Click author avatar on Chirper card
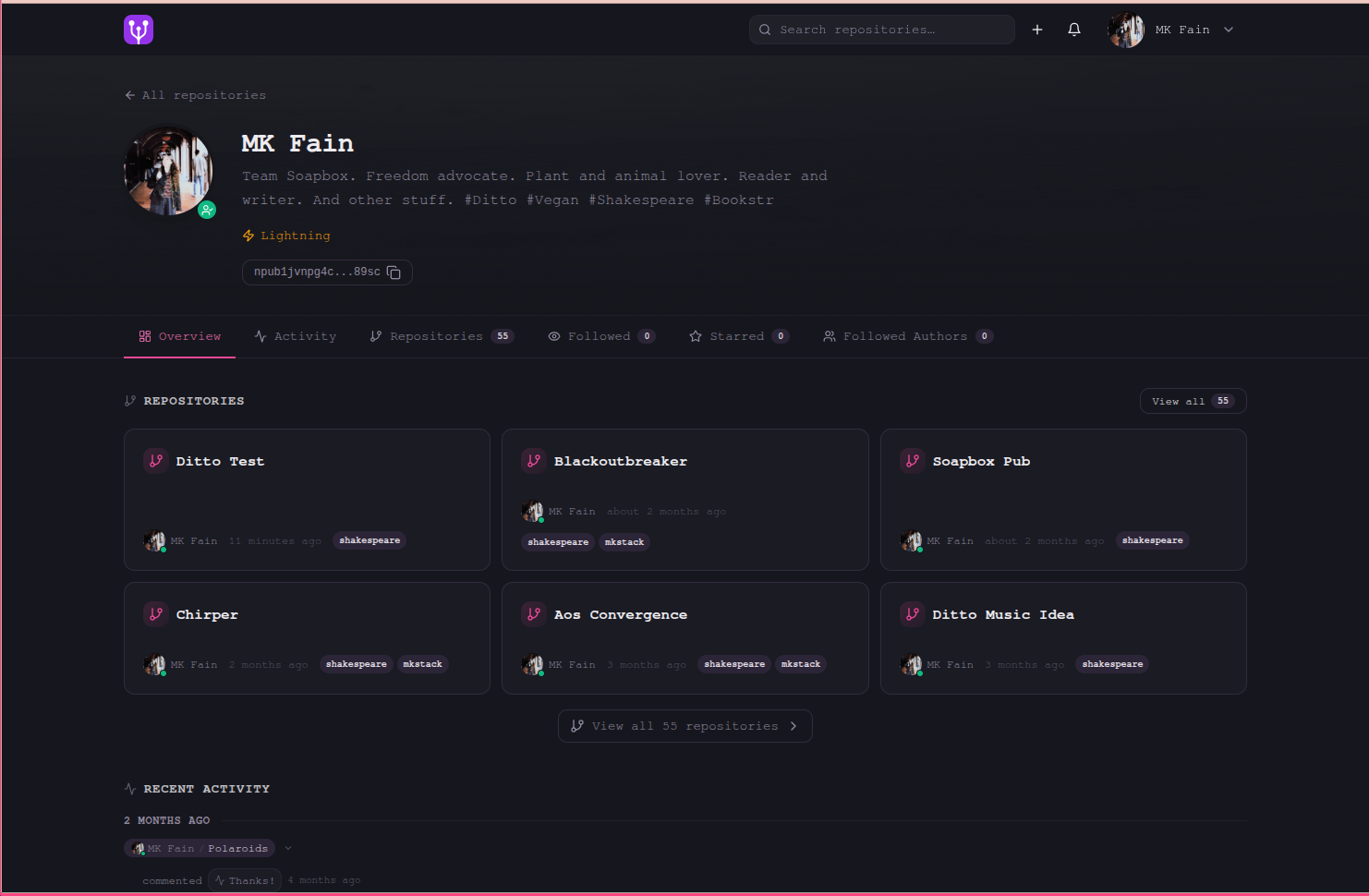Screen dimensions: 1369x896 [x=154, y=664]
